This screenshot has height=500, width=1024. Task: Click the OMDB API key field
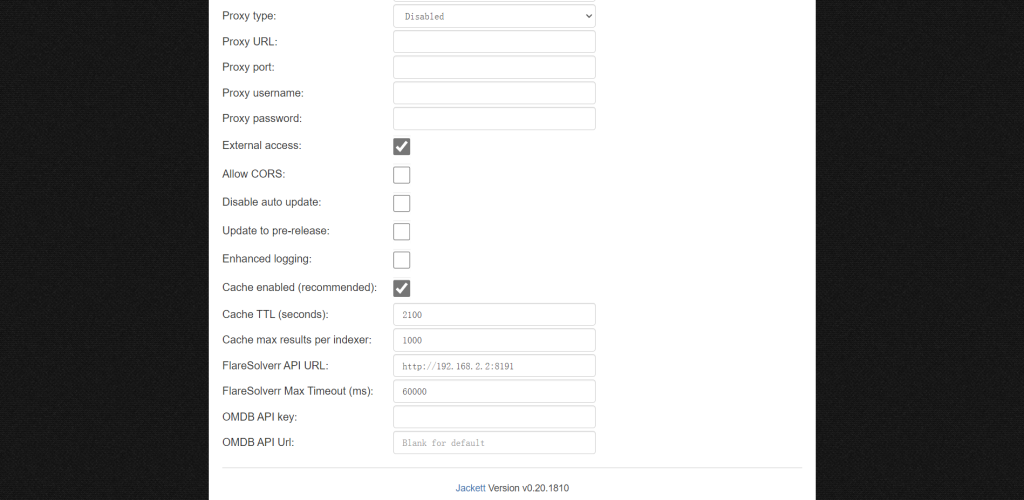click(x=494, y=417)
